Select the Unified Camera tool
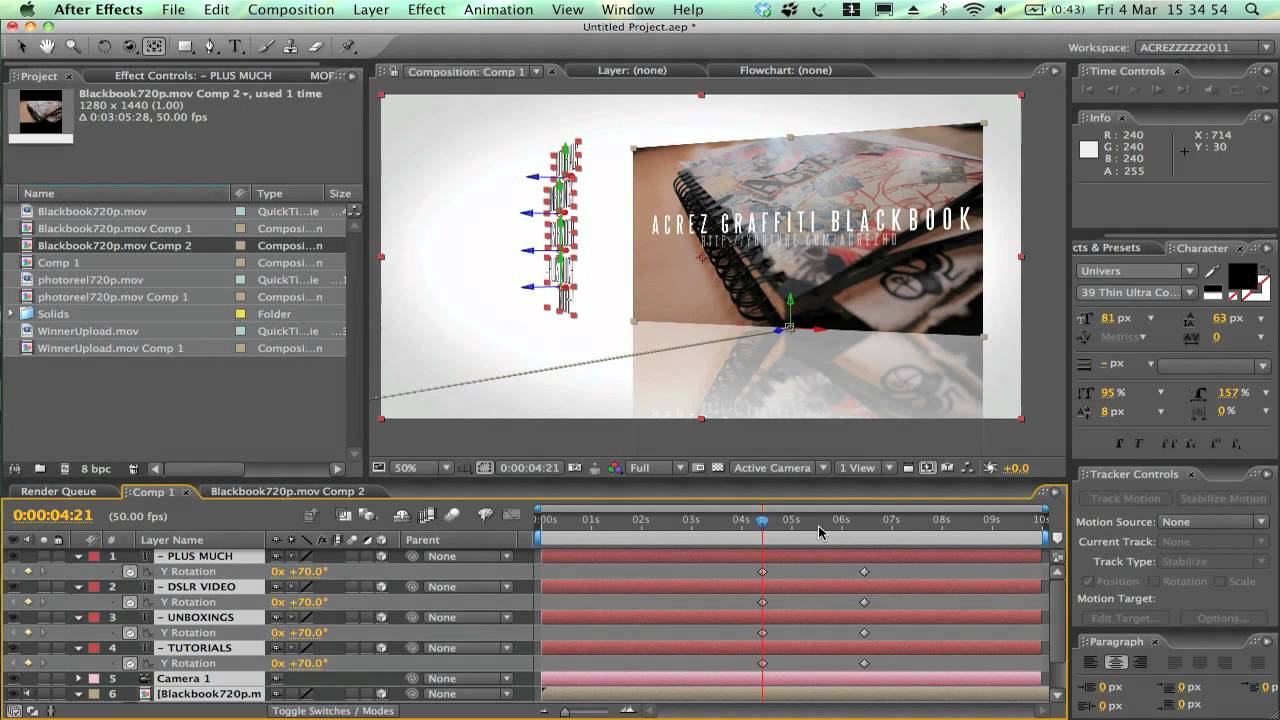Viewport: 1280px width, 720px height. (x=129, y=46)
